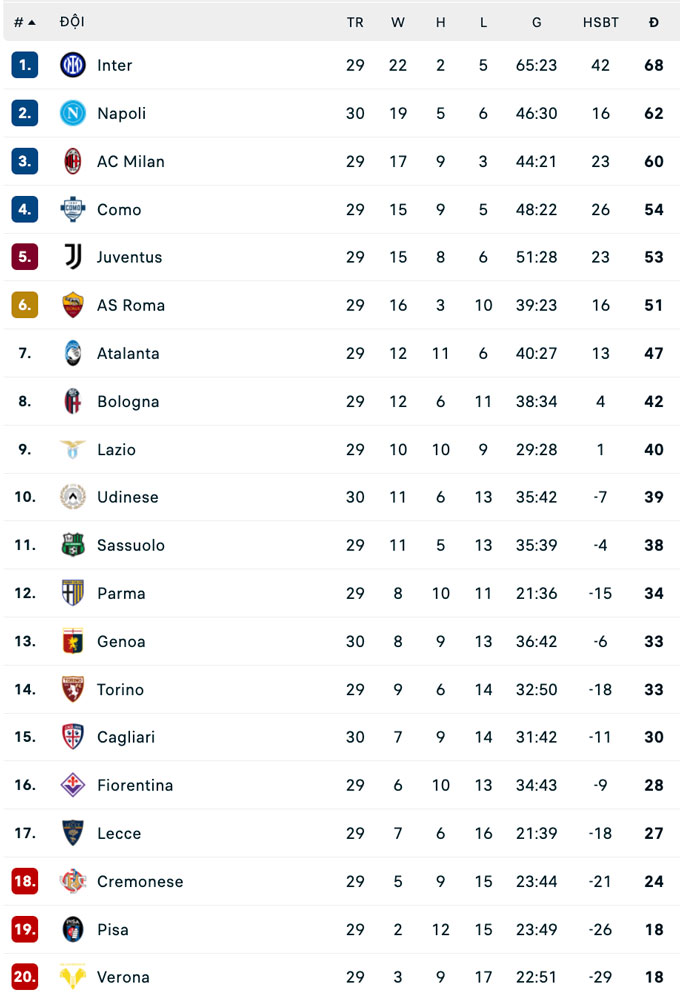Click the blue rank 1 badge

click(x=25, y=65)
